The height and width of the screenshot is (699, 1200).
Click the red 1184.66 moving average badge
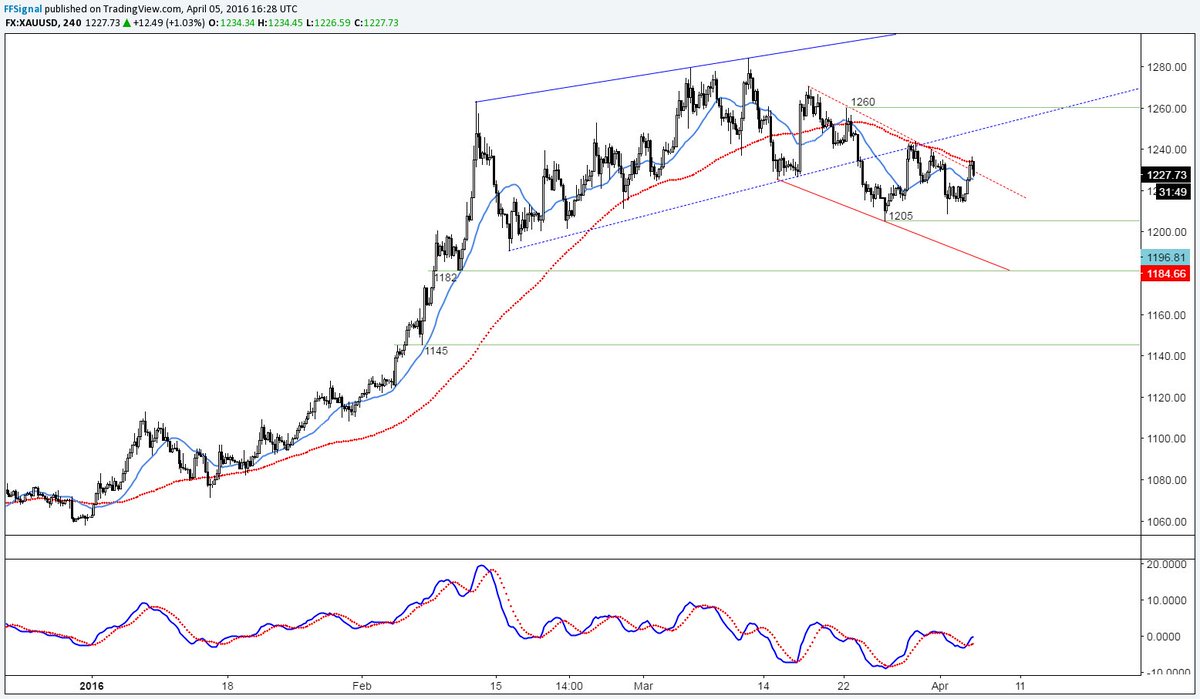(x=1164, y=272)
